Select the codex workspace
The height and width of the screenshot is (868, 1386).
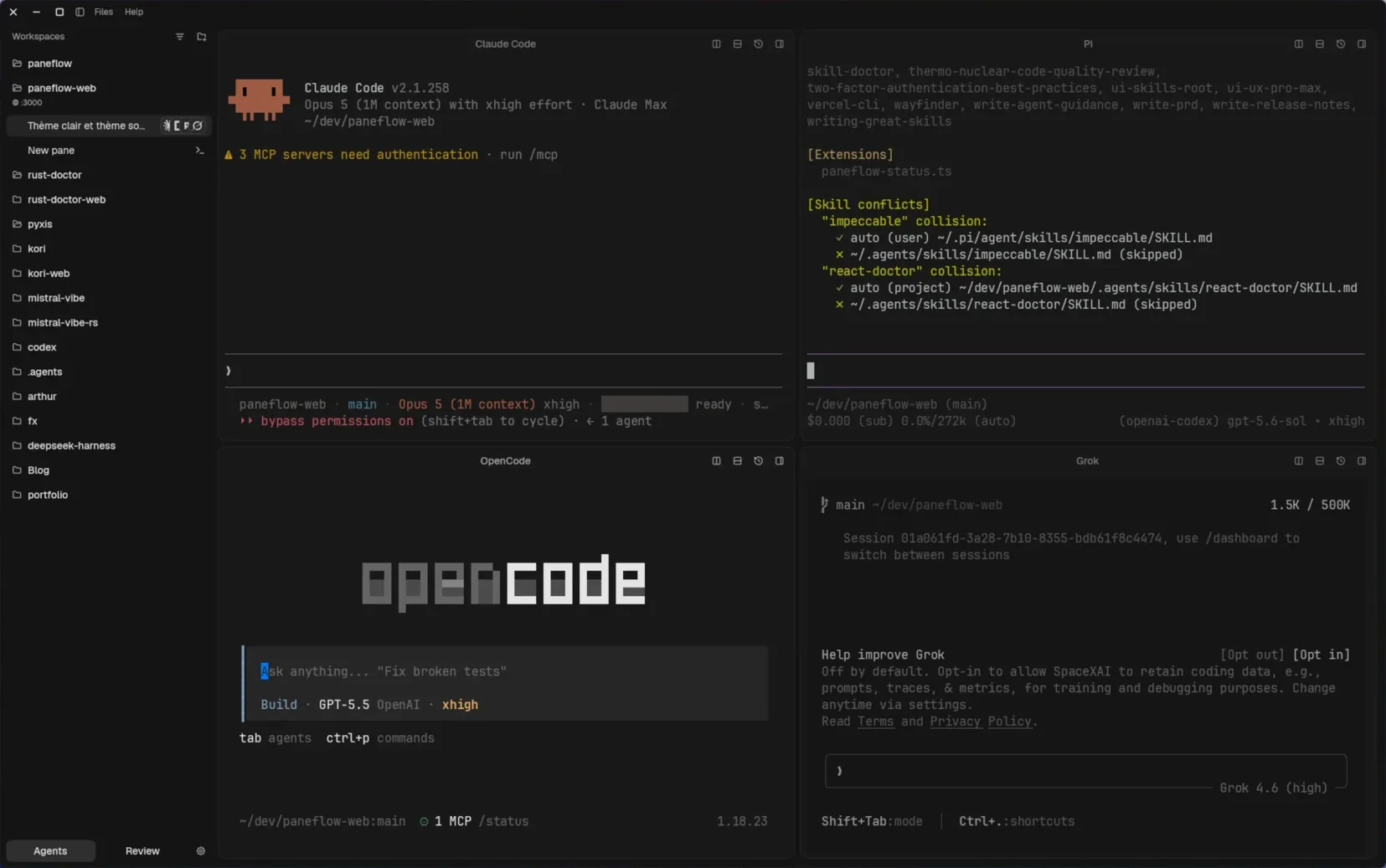107,347
